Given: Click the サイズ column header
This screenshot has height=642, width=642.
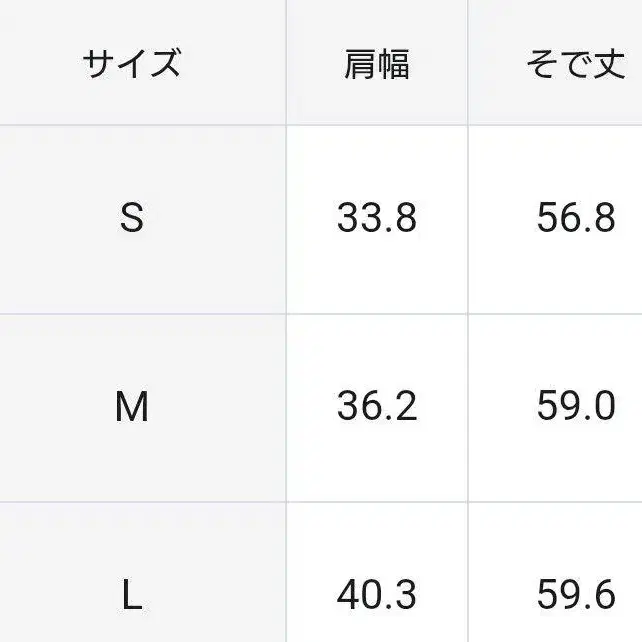Looking at the screenshot, I should pos(132,65).
